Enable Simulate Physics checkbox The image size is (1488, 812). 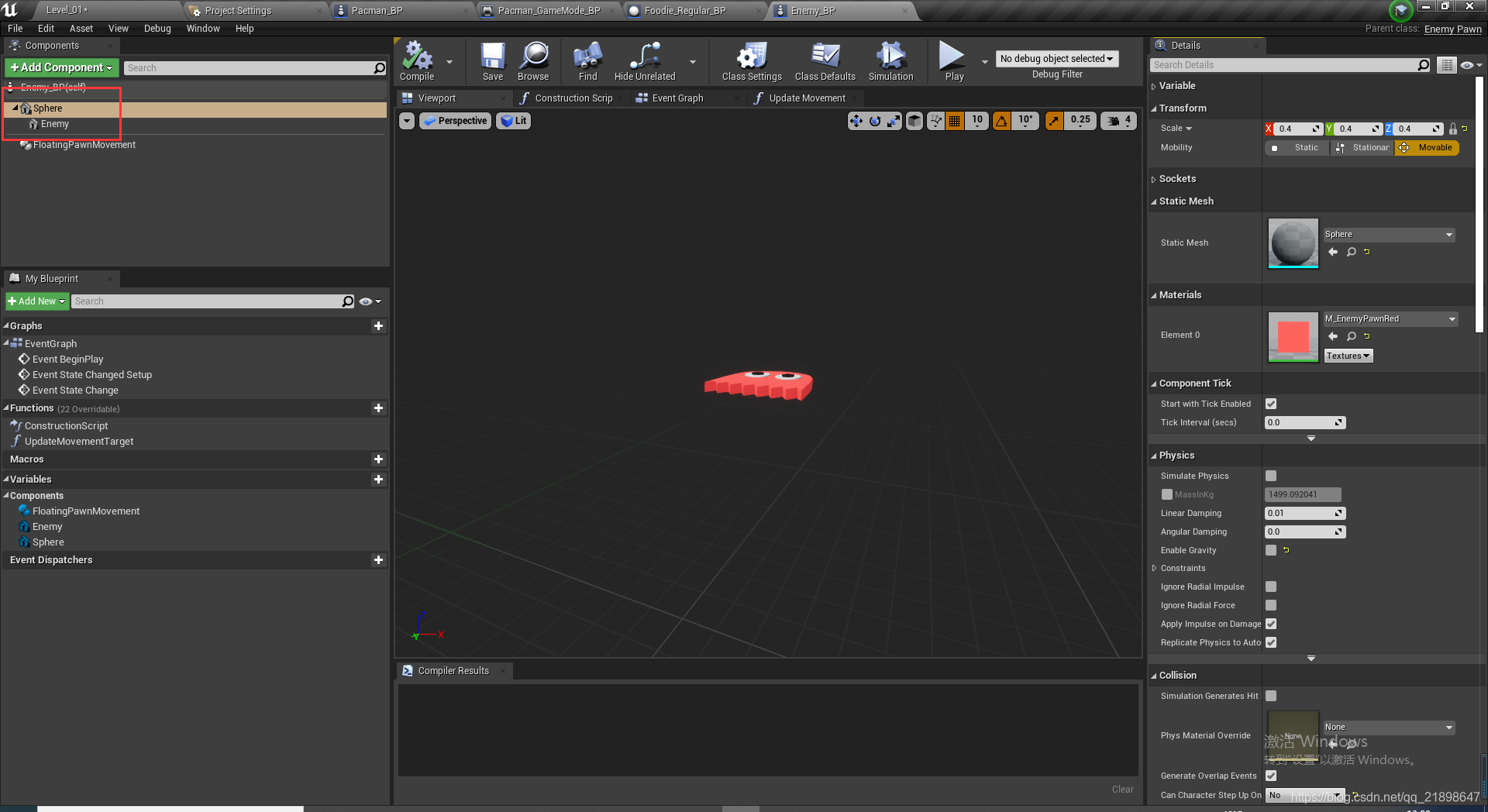coord(1271,476)
